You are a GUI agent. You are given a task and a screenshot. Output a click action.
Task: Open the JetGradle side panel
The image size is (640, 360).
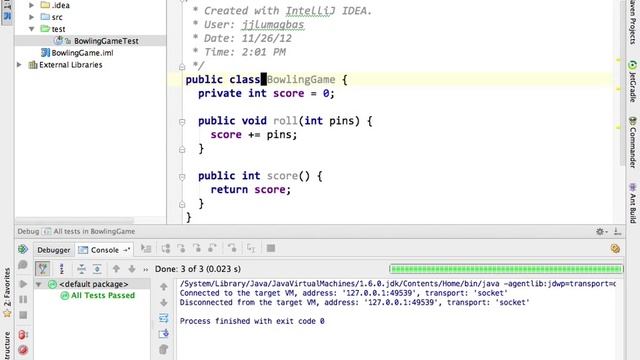pyautogui.click(x=633, y=82)
